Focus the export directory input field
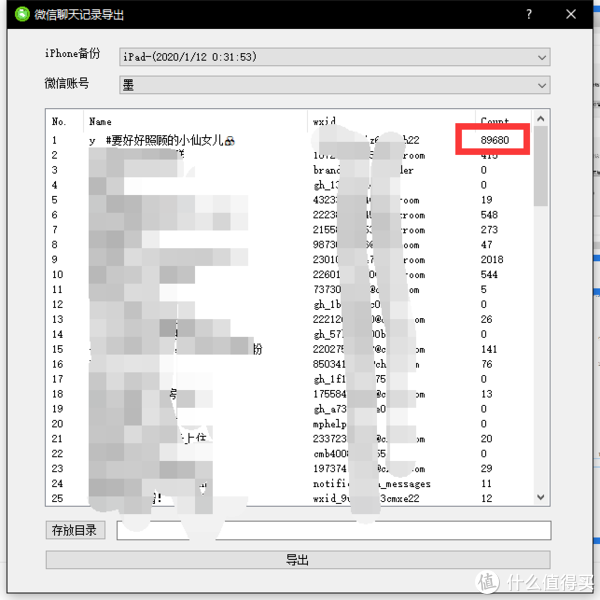Image resolution: width=600 pixels, height=600 pixels. click(334, 530)
